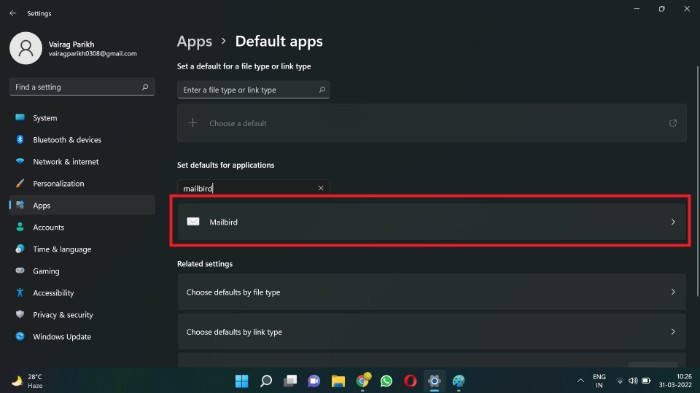This screenshot has height=393, width=700.
Task: Click the Vairag Parikh account name
Action: [71, 44]
